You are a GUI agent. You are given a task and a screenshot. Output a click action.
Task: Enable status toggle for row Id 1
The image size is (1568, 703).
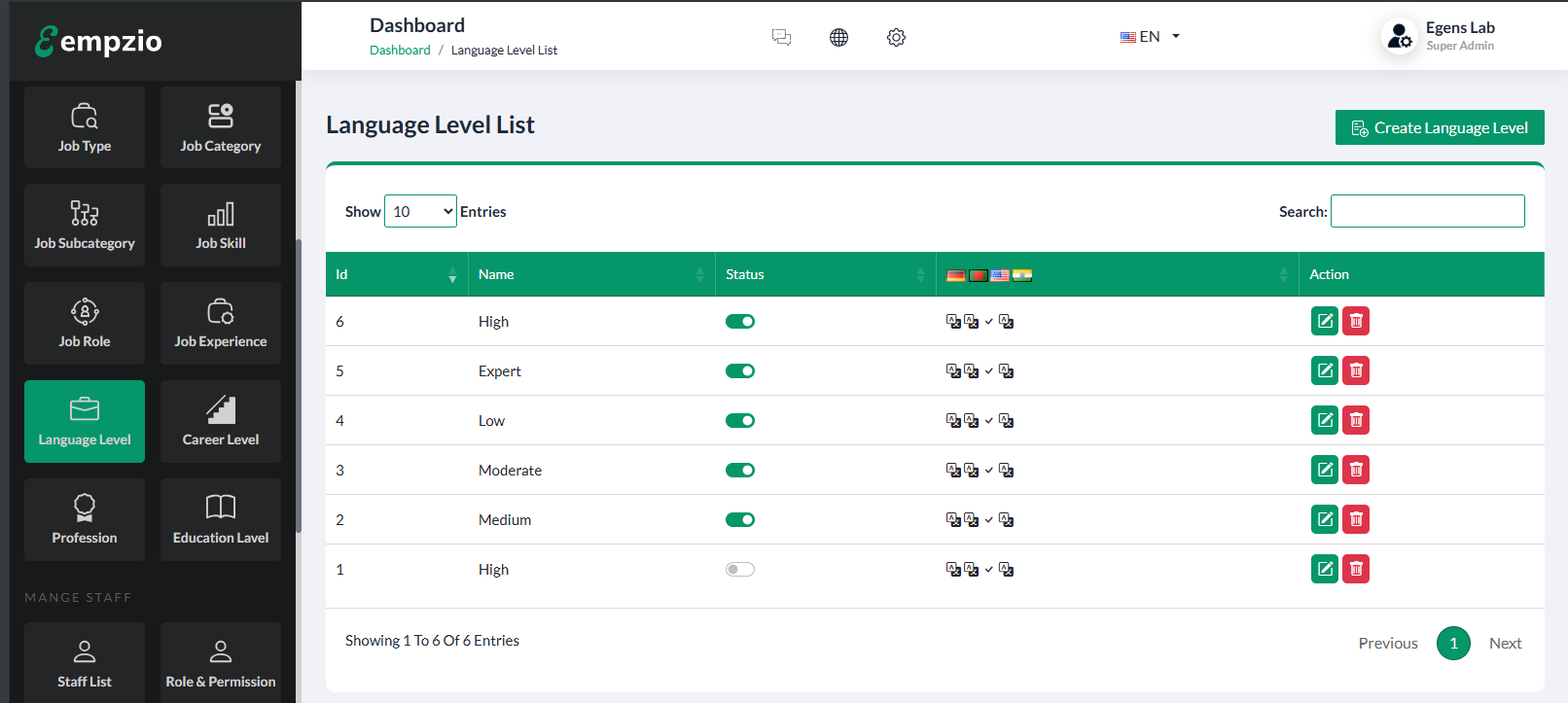(x=740, y=569)
